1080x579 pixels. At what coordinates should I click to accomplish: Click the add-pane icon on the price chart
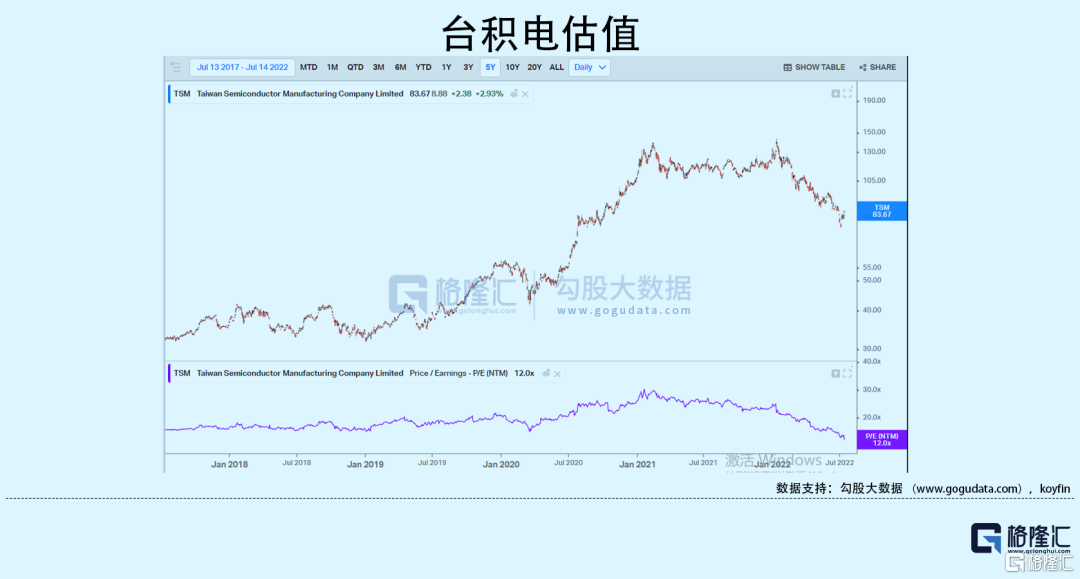(835, 93)
